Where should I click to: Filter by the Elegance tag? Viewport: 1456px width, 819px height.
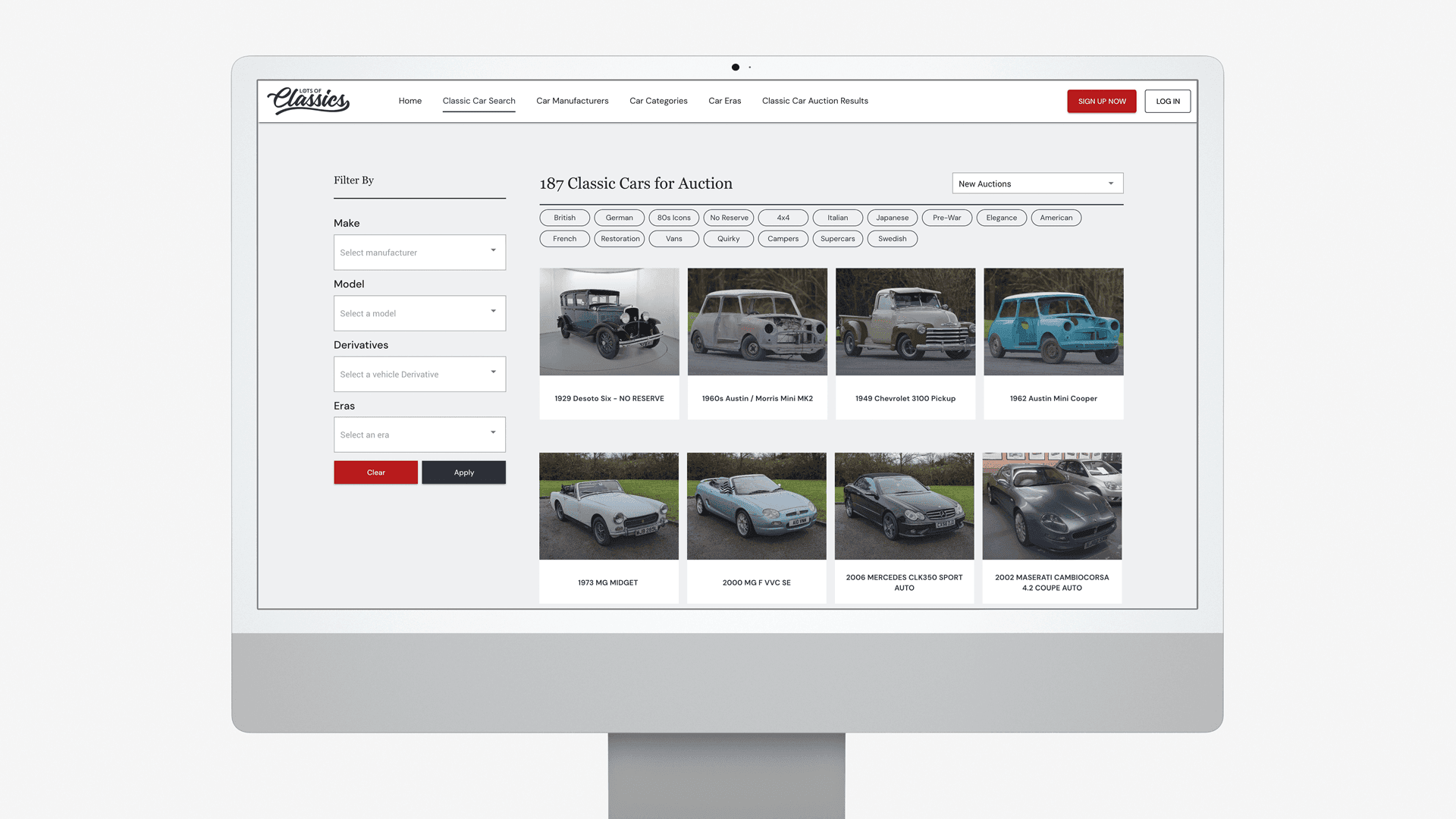[1002, 218]
